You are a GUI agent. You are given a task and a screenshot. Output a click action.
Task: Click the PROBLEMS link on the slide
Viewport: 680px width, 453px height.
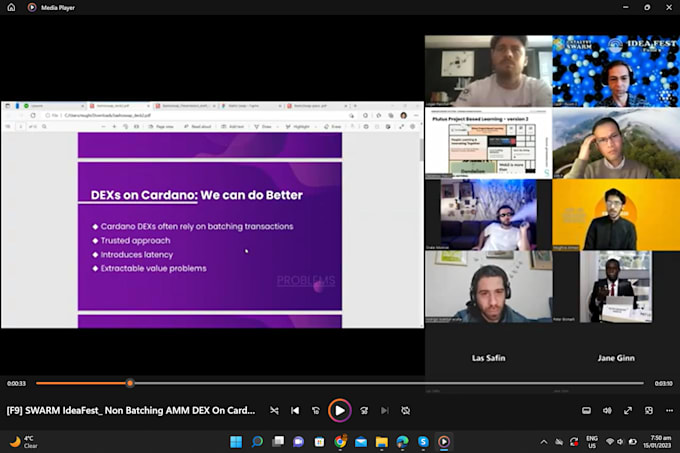click(306, 281)
